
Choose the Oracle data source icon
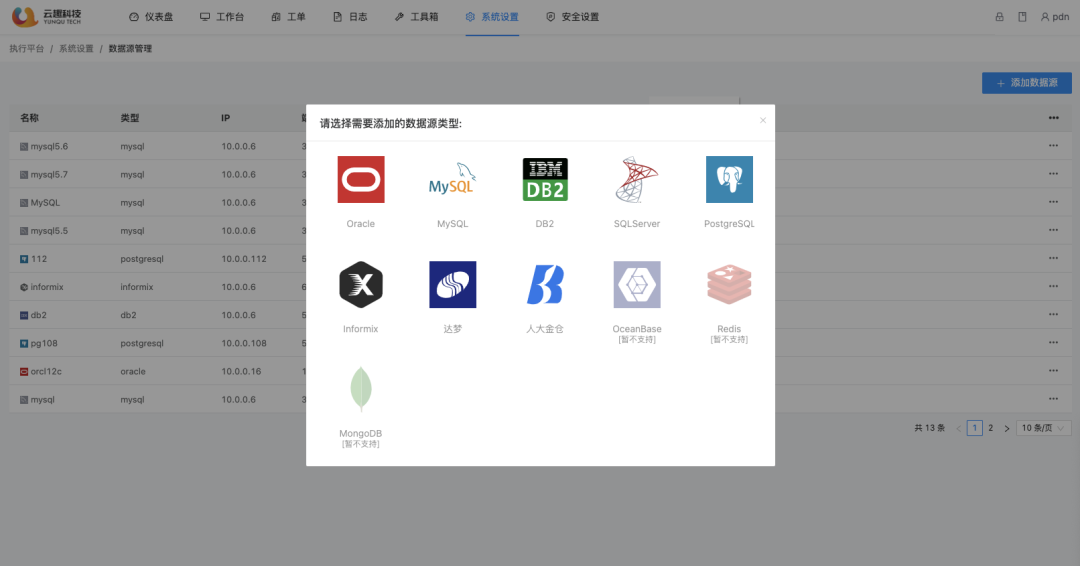pos(361,180)
